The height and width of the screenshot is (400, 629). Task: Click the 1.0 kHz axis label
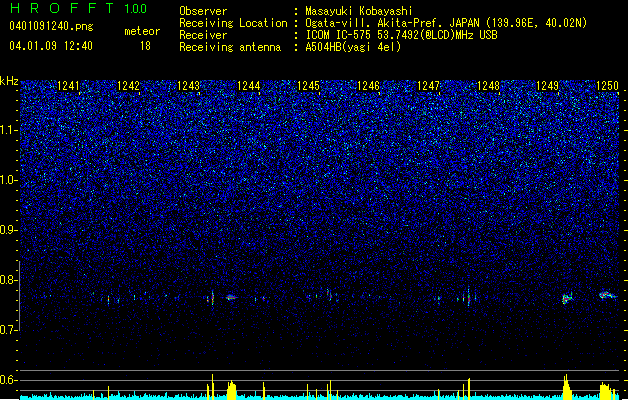point(8,180)
